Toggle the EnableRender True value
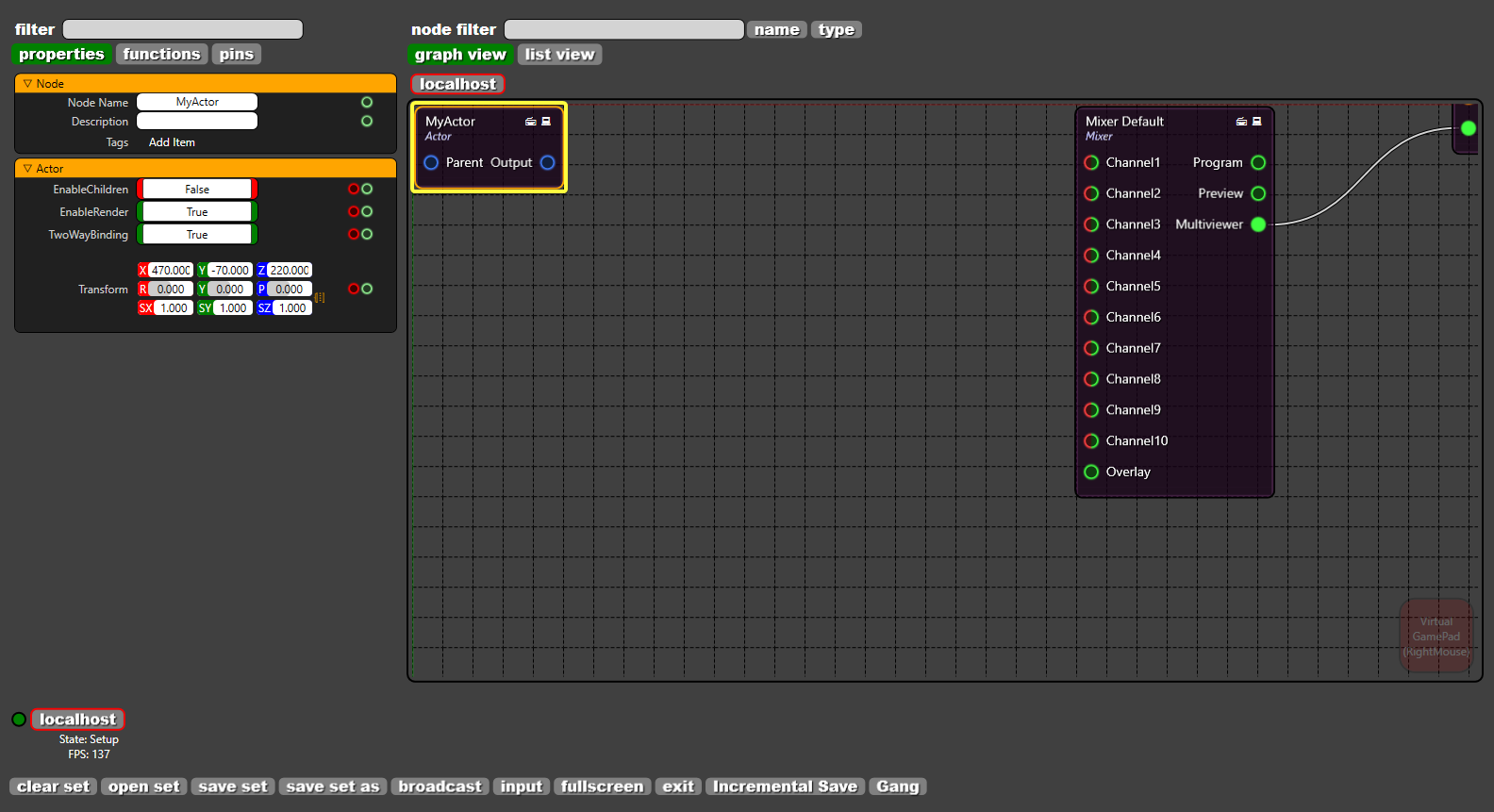Screen dimensions: 1494x812 (197, 212)
